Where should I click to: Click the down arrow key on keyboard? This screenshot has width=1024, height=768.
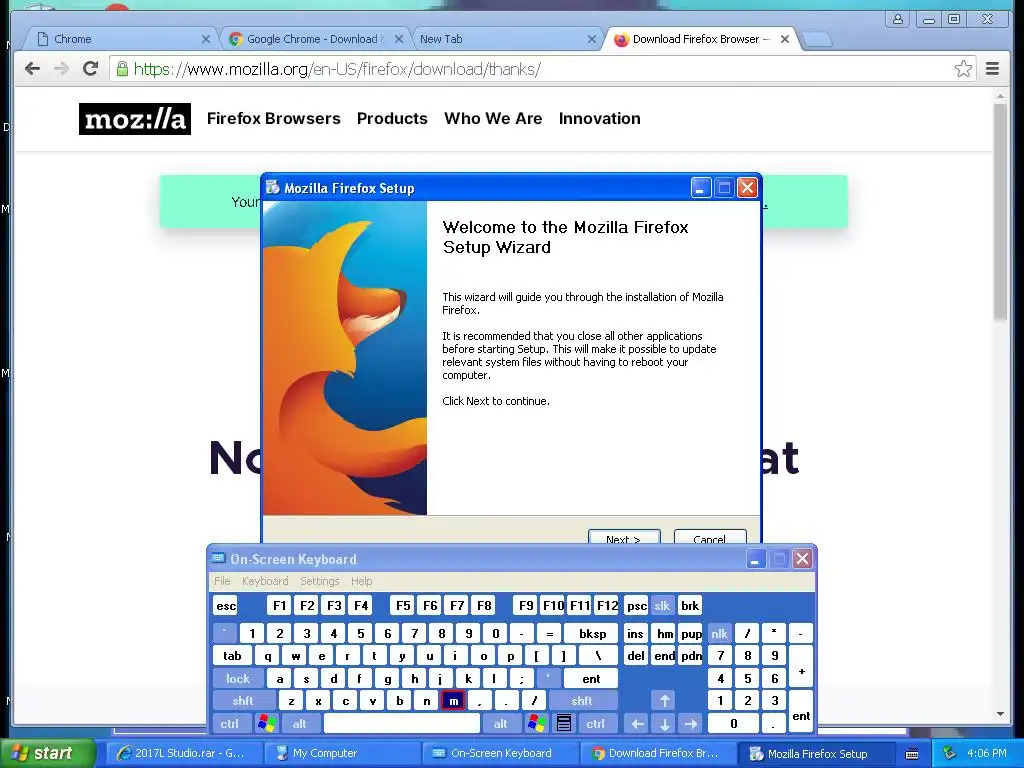(x=664, y=724)
